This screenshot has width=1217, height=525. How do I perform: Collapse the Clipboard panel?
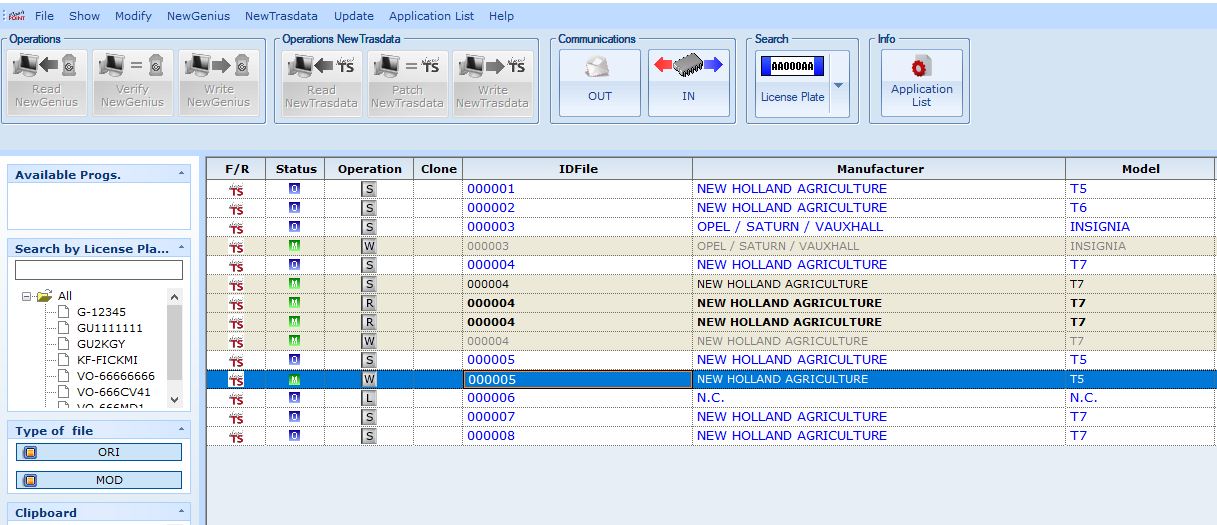coord(181,512)
